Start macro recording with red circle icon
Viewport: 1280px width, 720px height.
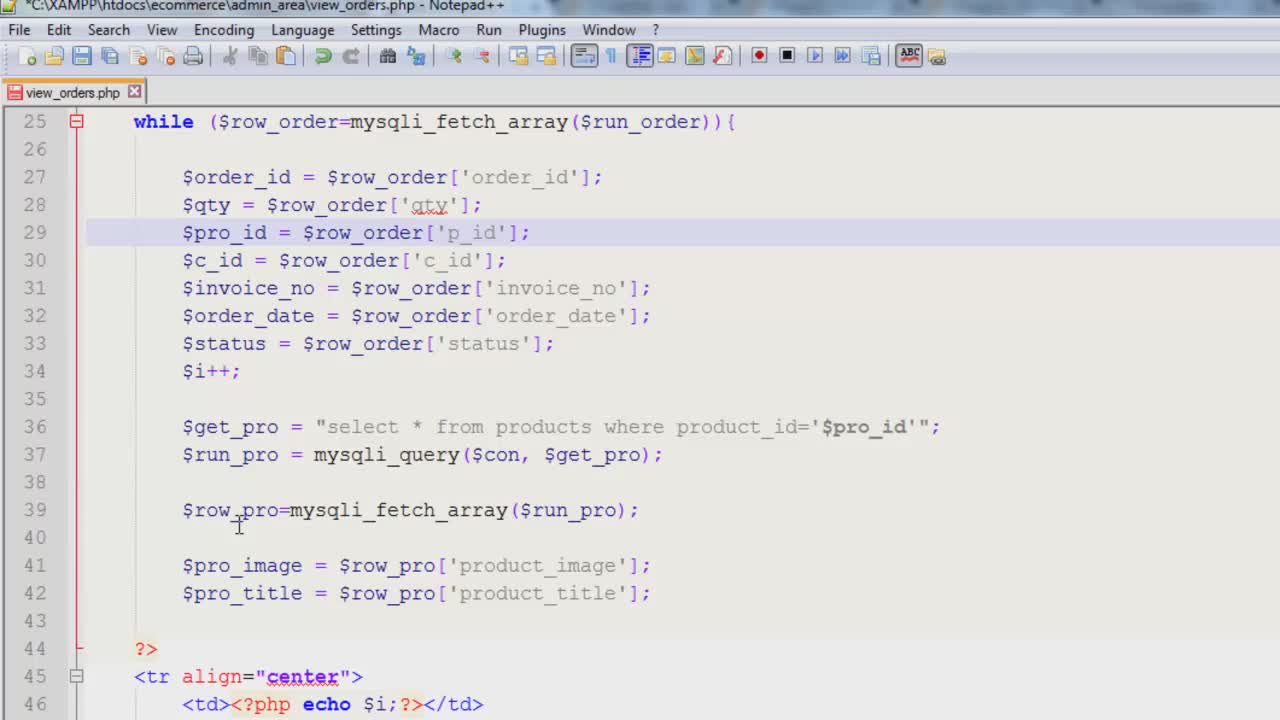pos(759,56)
